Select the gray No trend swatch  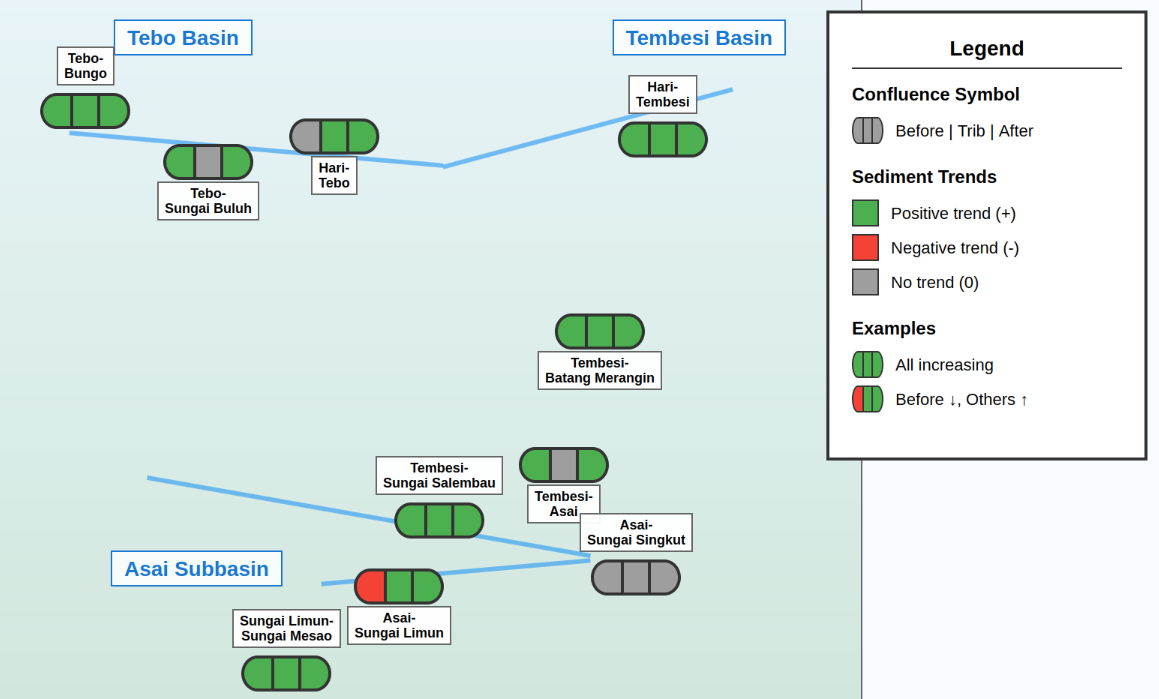tap(865, 282)
